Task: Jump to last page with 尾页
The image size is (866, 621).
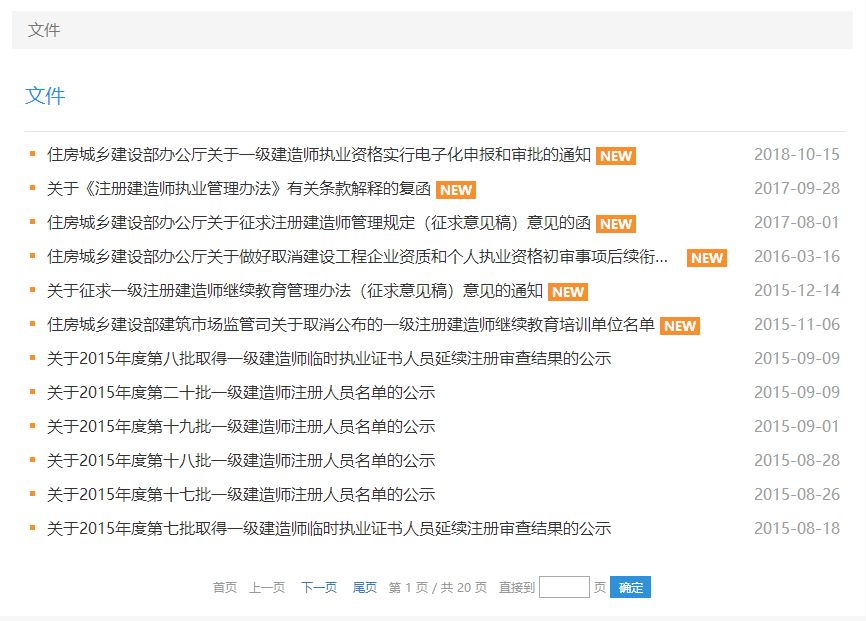Action: point(364,588)
